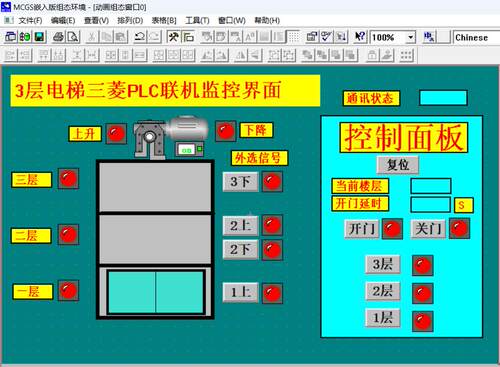Redo the last action
This screenshot has width=500, height=367.
click(x=155, y=37)
